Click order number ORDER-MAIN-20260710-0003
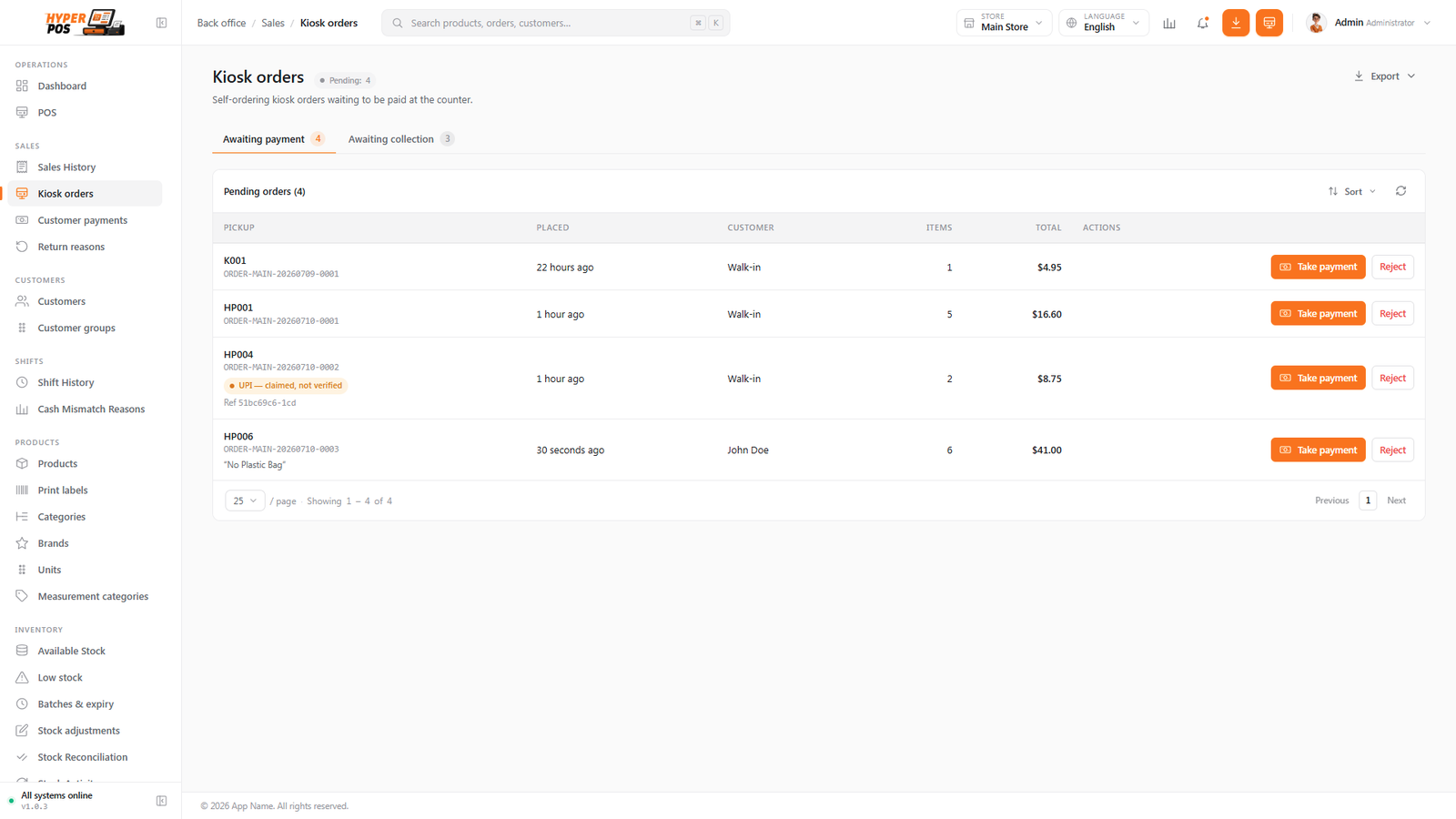Image resolution: width=1456 pixels, height=819 pixels. click(281, 450)
